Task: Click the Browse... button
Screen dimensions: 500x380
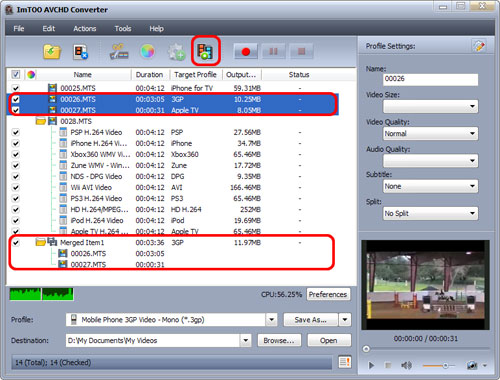Action: point(279,340)
